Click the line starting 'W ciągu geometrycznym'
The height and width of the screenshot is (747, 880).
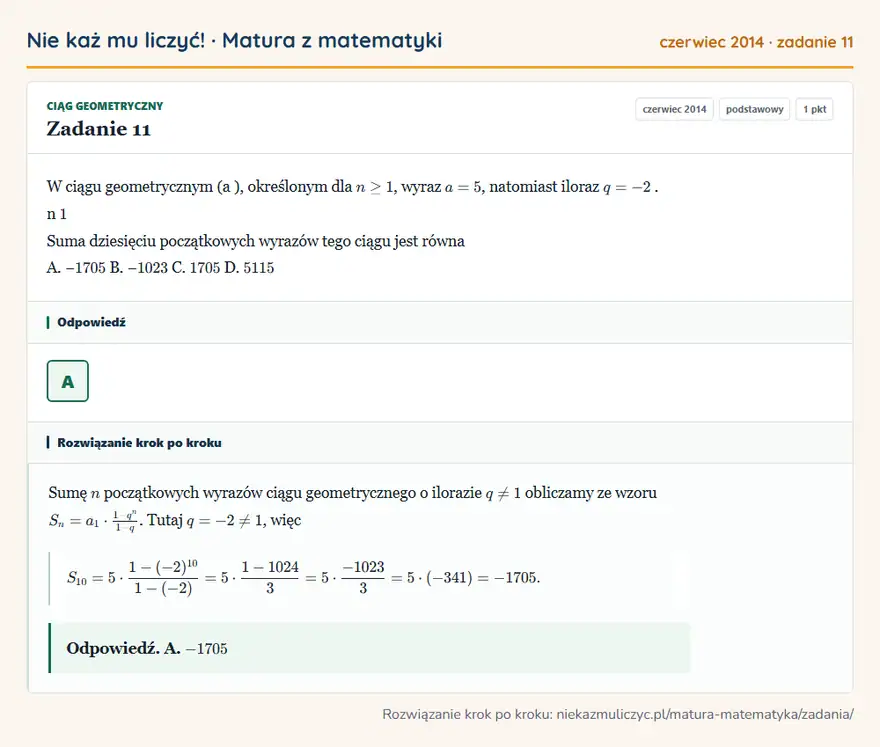coord(352,187)
